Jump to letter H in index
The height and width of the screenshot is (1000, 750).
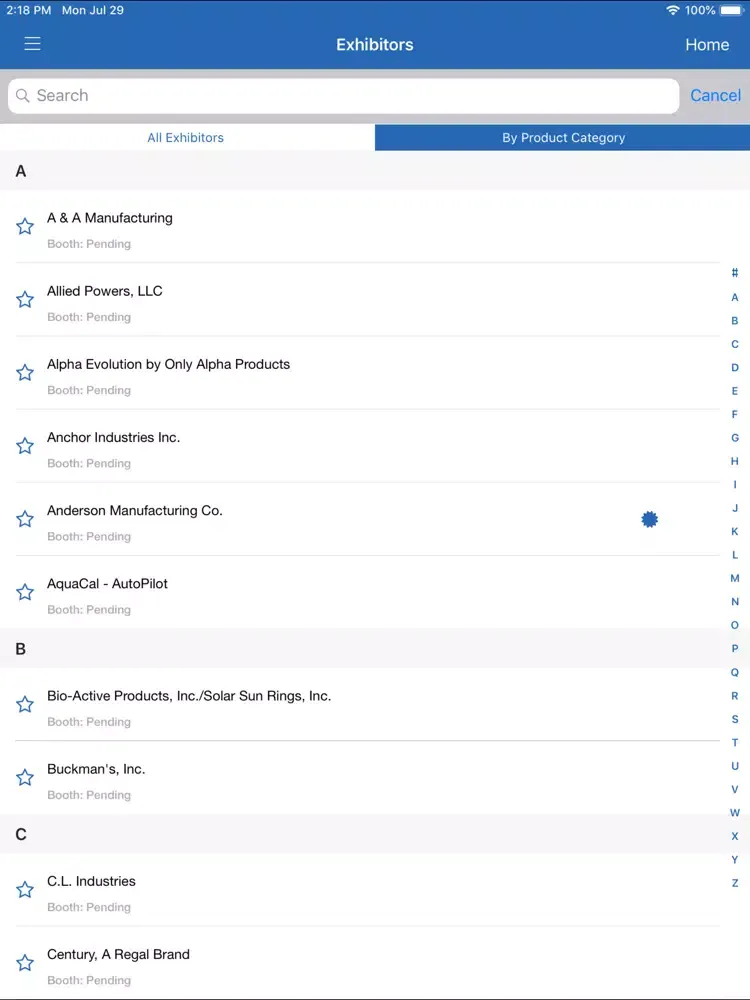click(735, 461)
